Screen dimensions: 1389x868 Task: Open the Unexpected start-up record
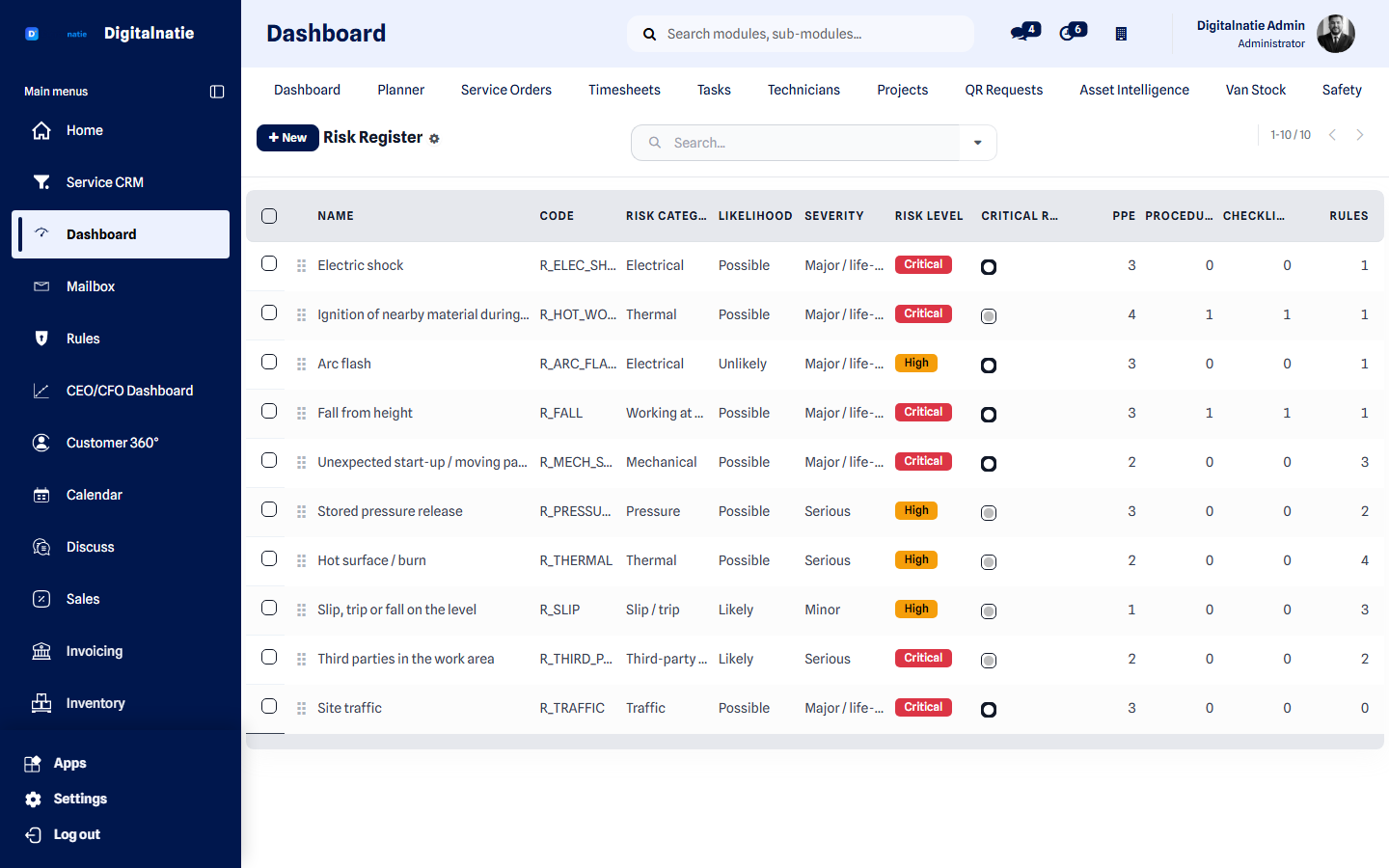pyautogui.click(x=422, y=462)
